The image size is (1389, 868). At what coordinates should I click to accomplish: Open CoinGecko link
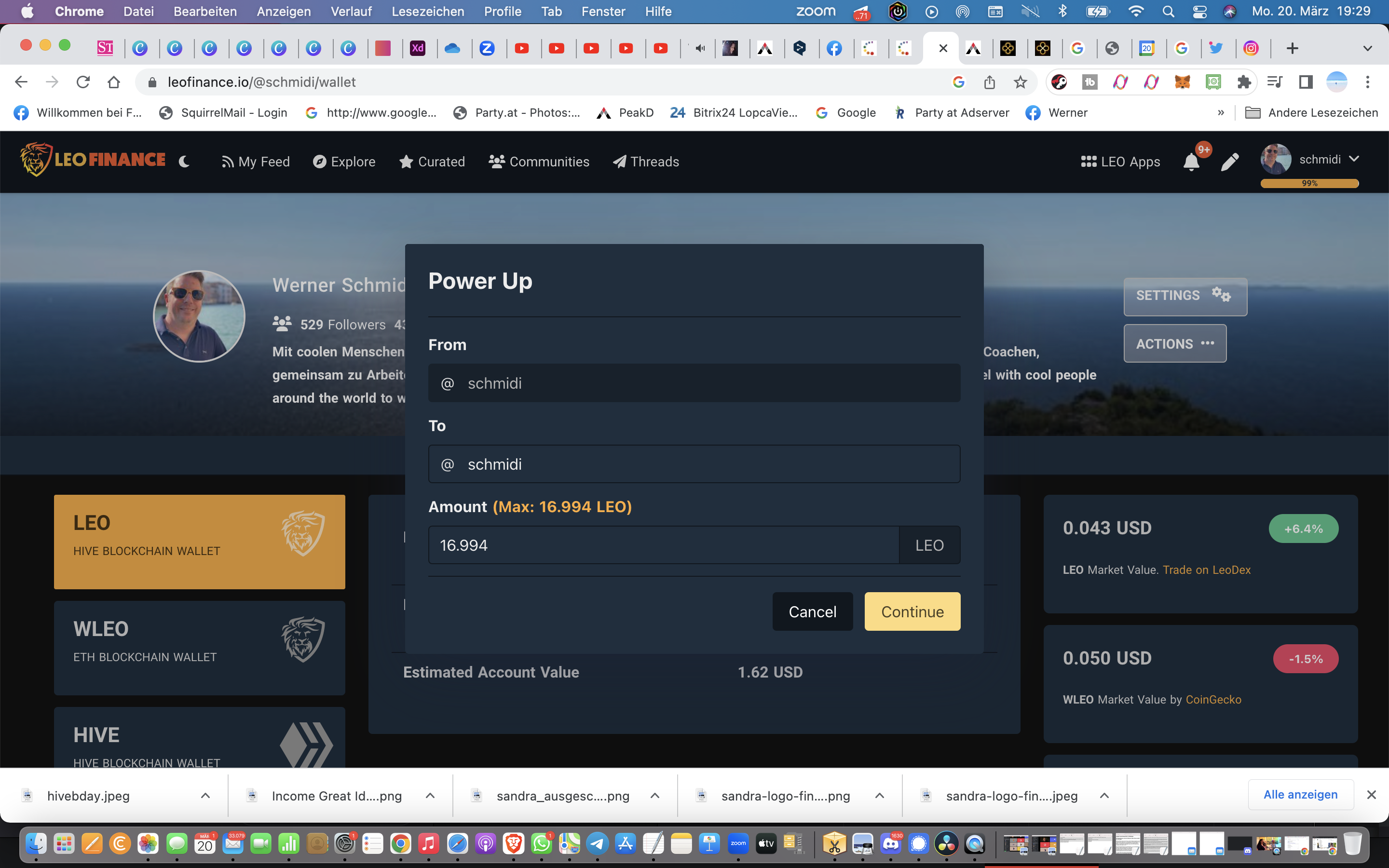point(1213,700)
